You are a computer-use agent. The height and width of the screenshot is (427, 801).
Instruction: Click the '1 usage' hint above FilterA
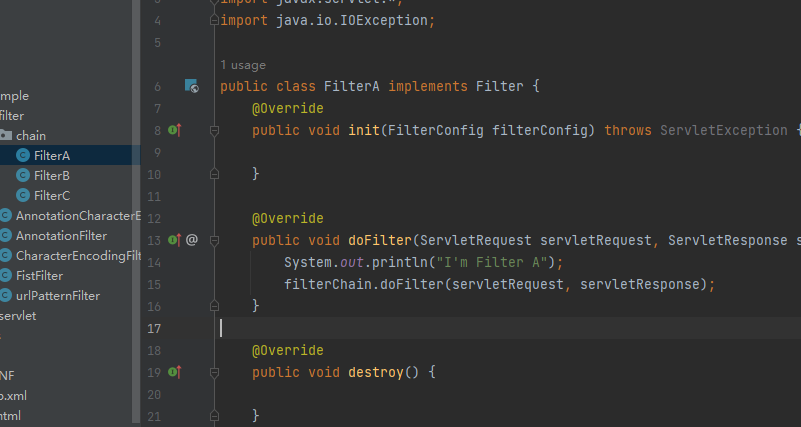click(242, 65)
